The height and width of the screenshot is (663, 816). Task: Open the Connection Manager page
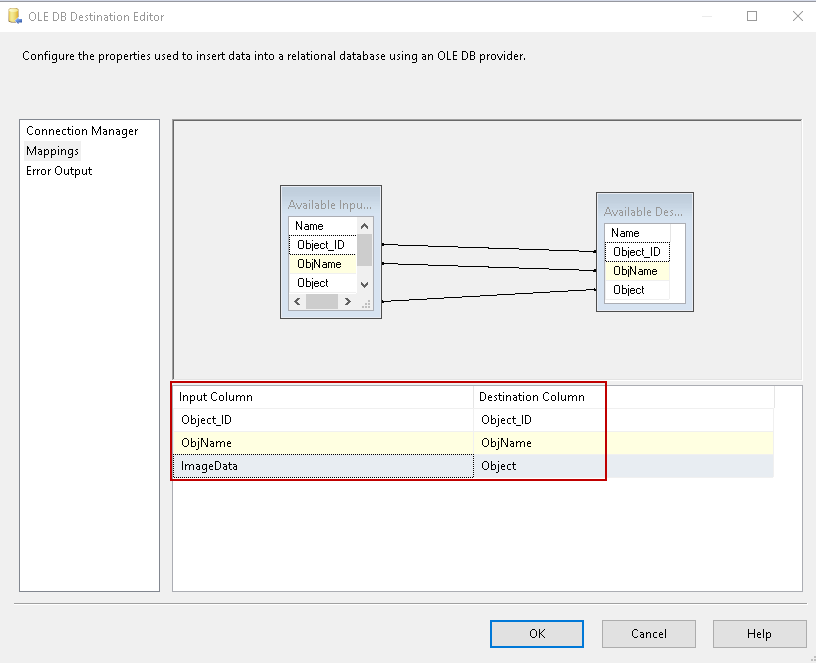coord(82,131)
